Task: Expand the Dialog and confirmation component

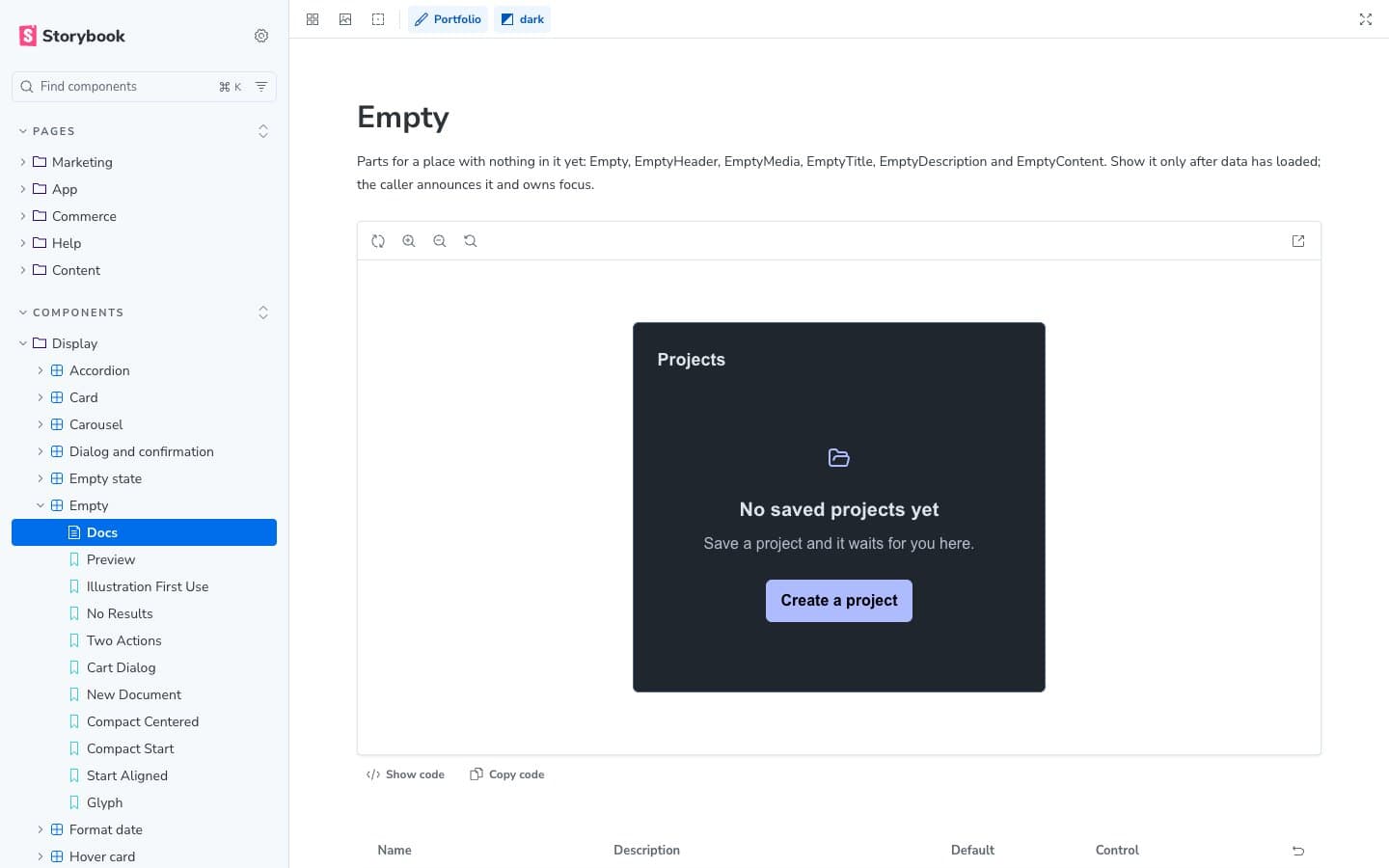Action: pos(144,451)
